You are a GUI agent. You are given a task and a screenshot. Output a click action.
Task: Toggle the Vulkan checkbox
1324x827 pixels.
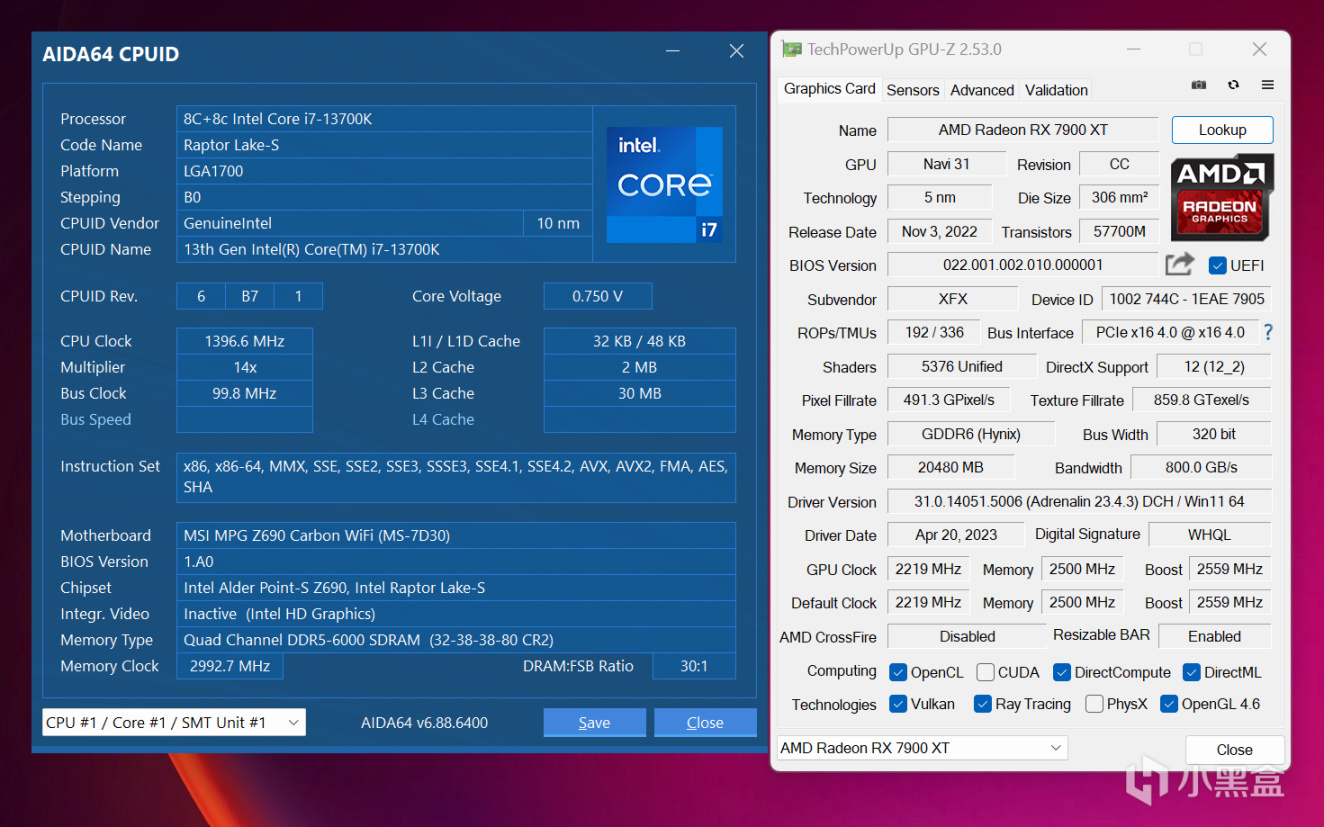[x=898, y=704]
